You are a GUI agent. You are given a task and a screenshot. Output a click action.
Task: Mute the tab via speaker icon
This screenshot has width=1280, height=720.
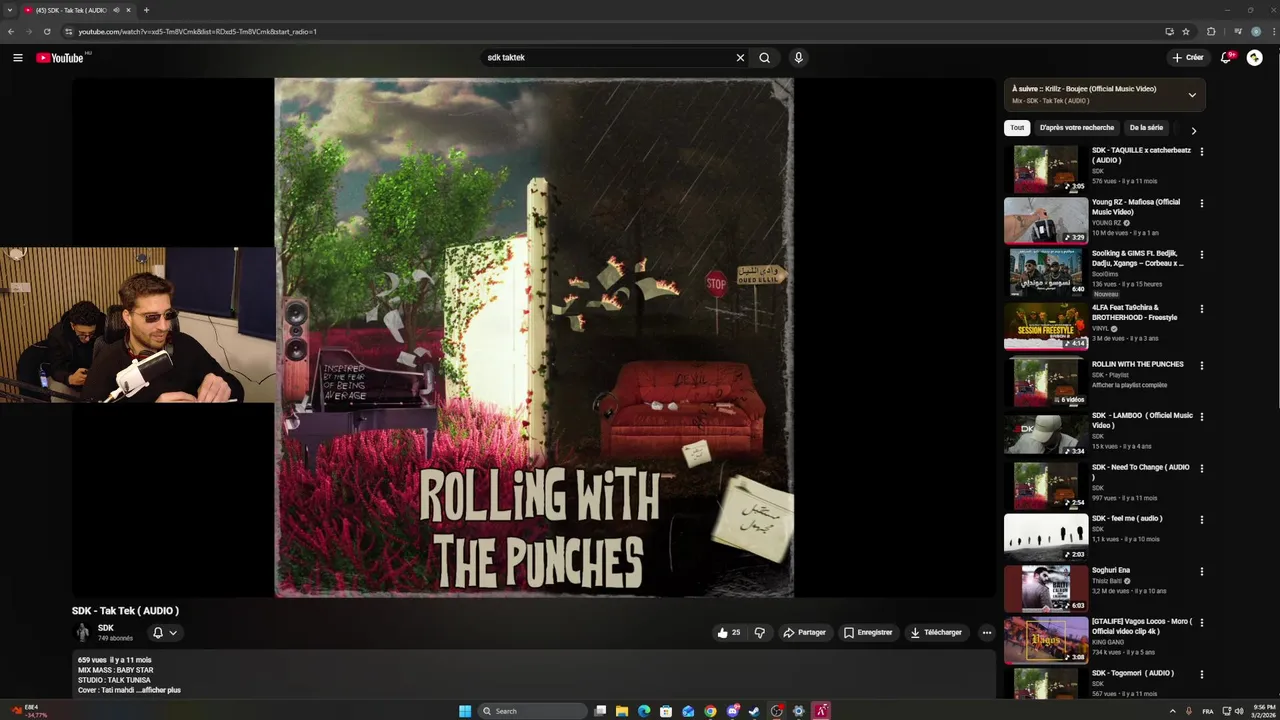pos(117,10)
